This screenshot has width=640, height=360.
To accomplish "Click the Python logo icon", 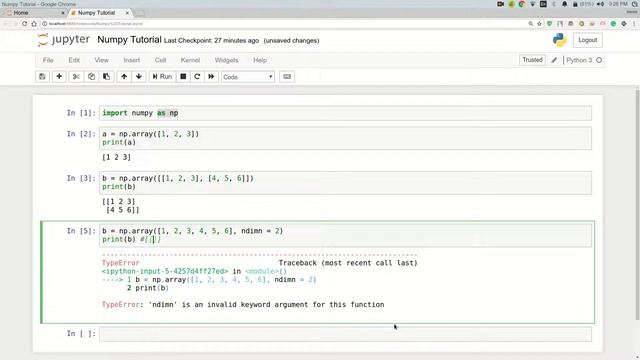I will [560, 40].
